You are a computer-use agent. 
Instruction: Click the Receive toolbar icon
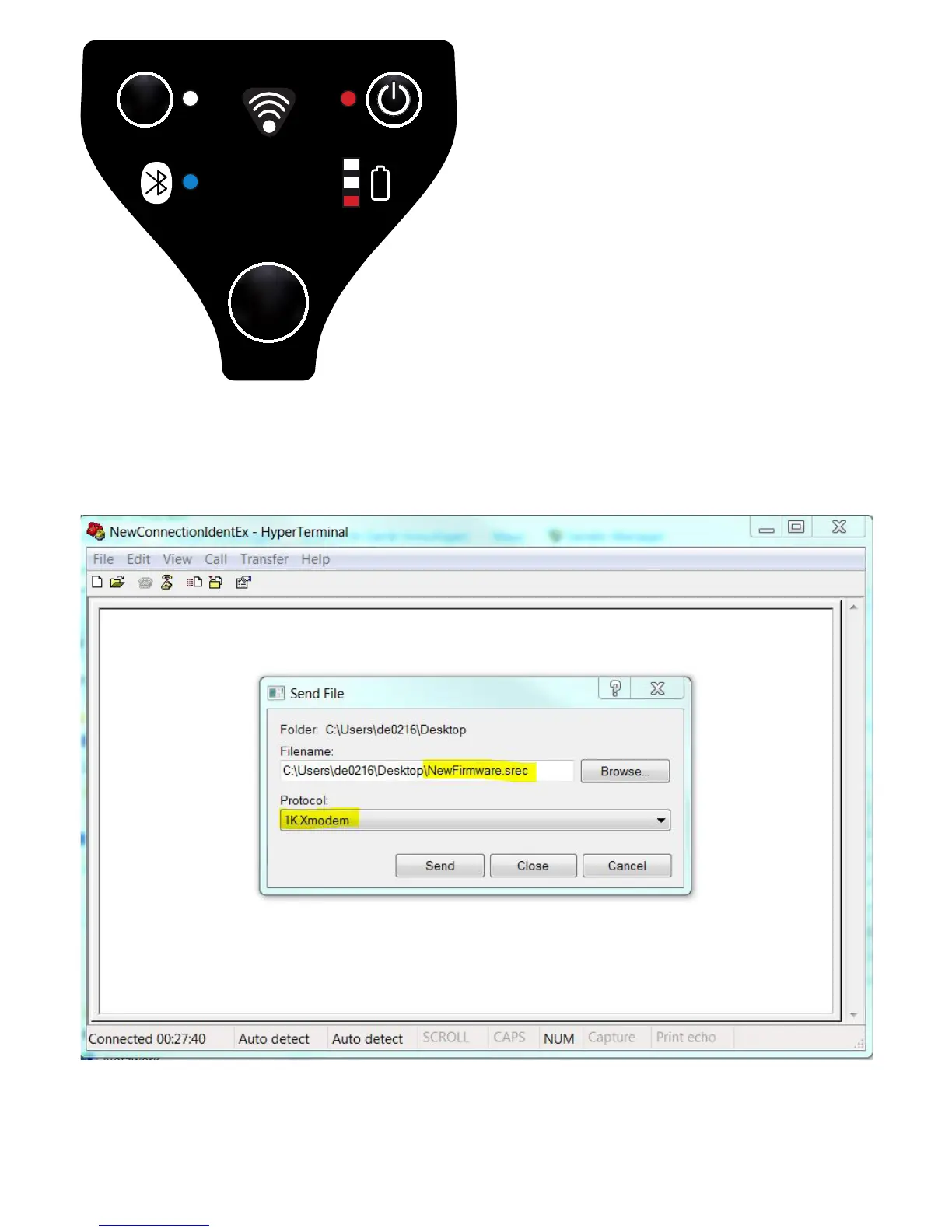[215, 582]
